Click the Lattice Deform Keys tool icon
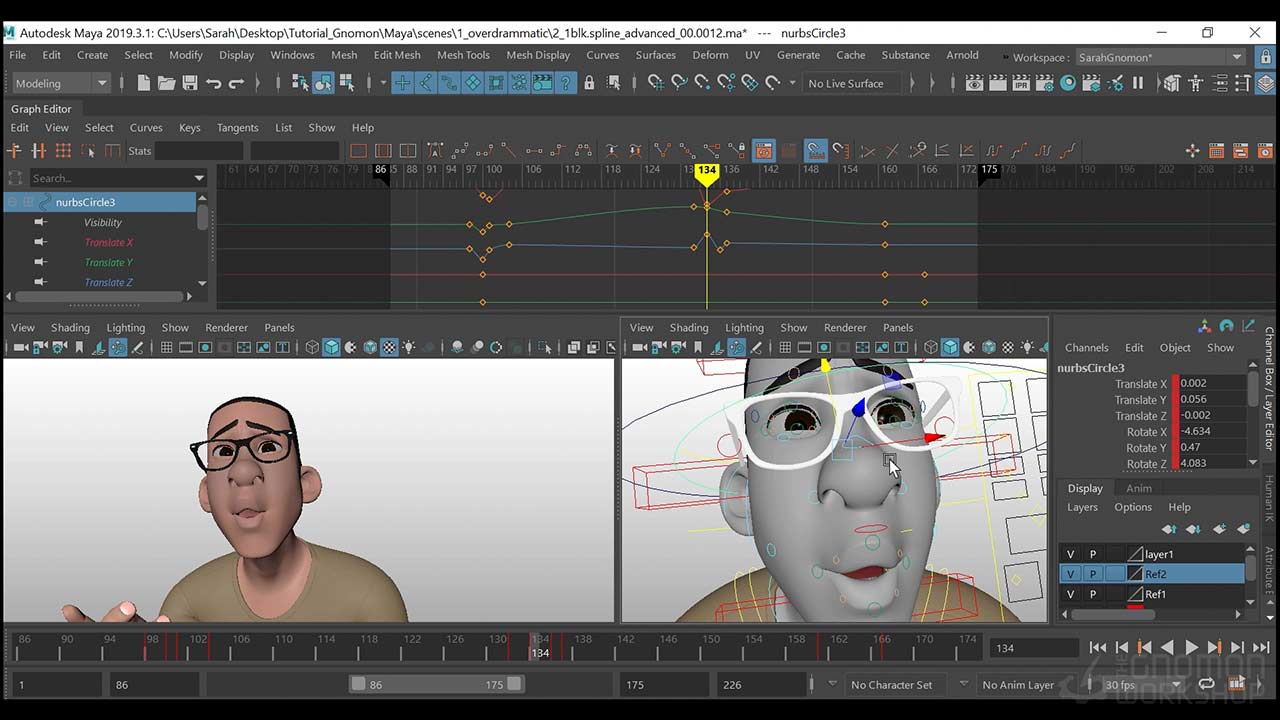Image resolution: width=1280 pixels, height=720 pixels. (63, 151)
